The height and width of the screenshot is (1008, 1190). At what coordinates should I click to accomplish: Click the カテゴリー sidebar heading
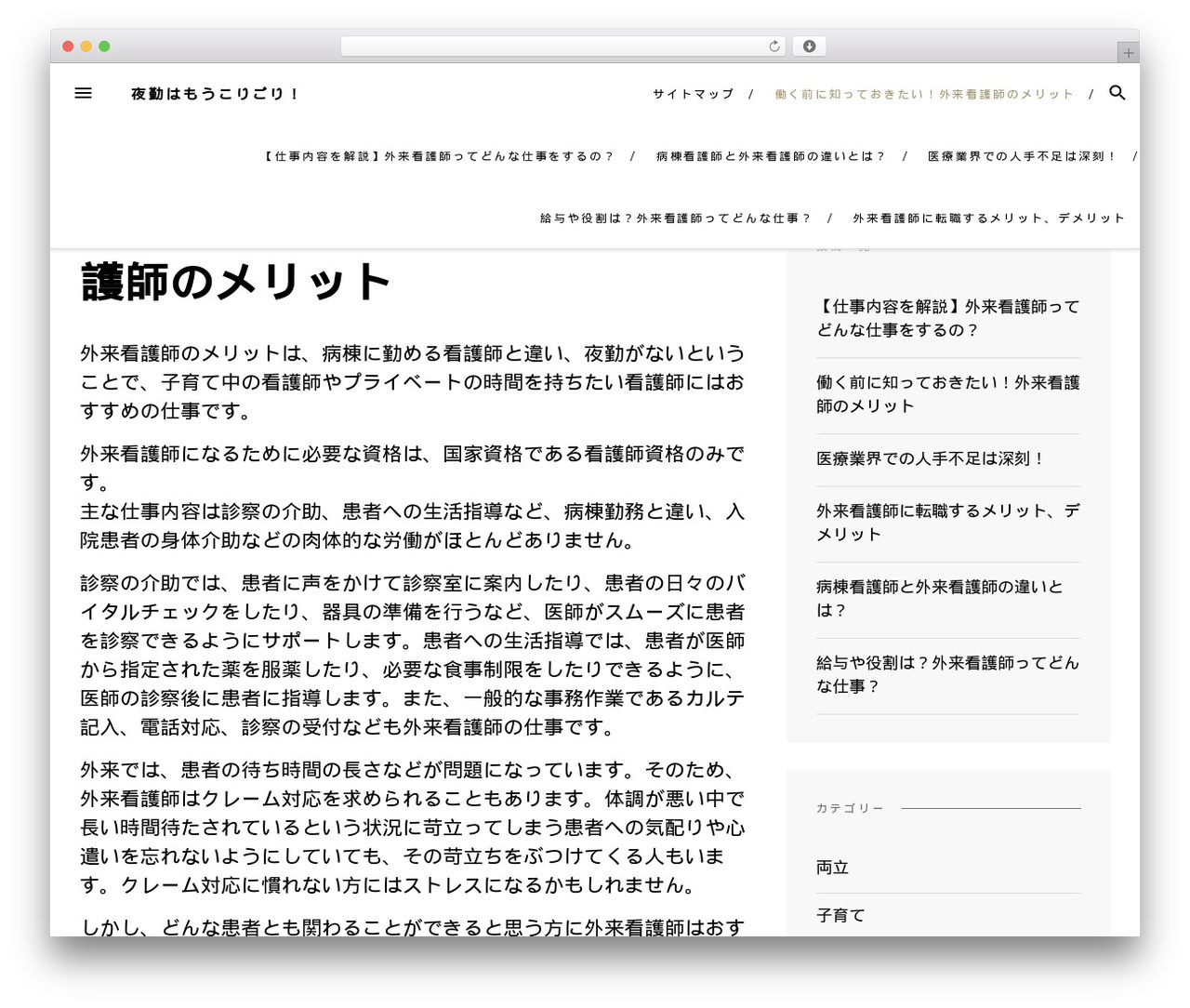pyautogui.click(x=850, y=808)
